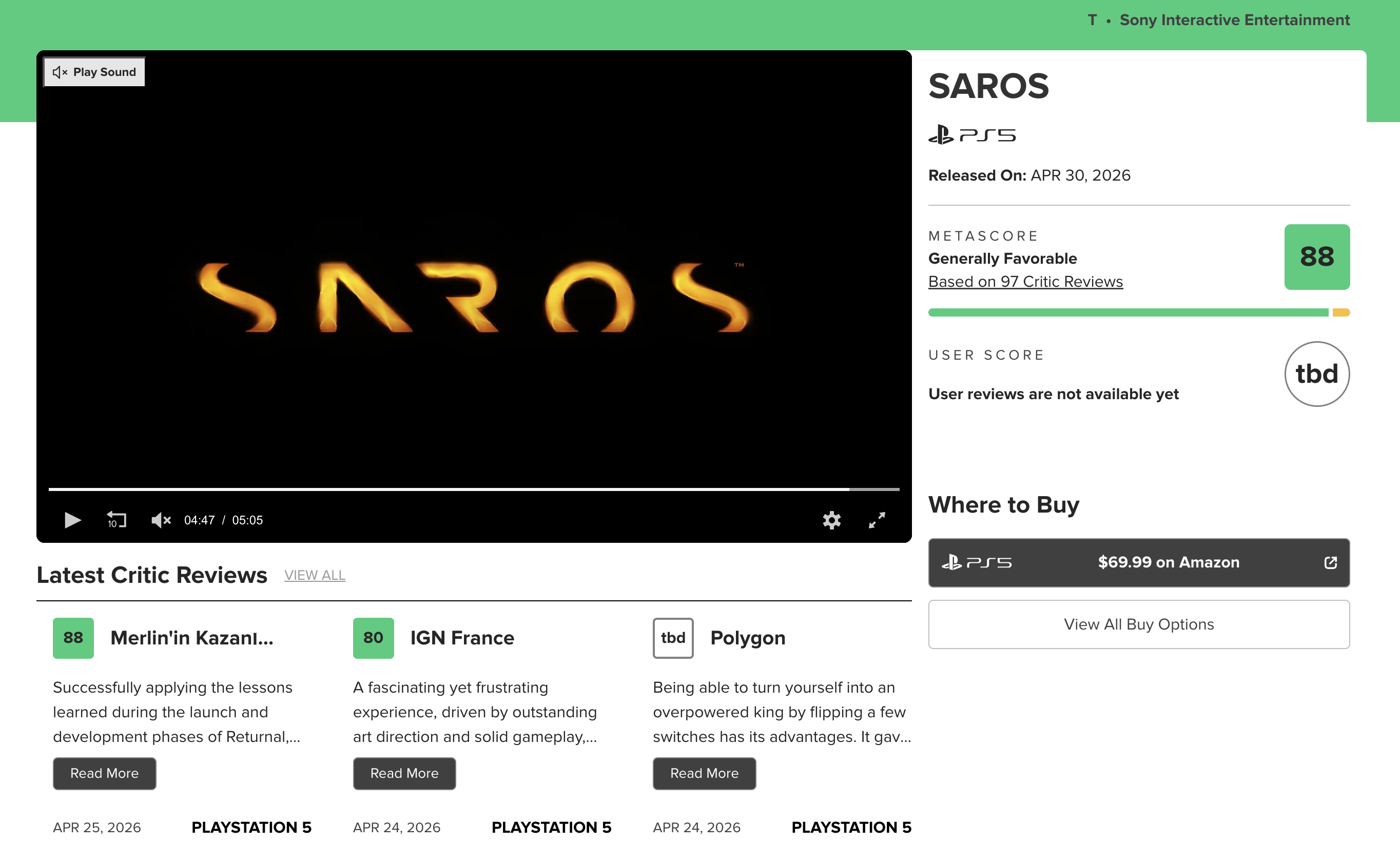
Task: Read more of Polygon review
Action: click(x=704, y=773)
